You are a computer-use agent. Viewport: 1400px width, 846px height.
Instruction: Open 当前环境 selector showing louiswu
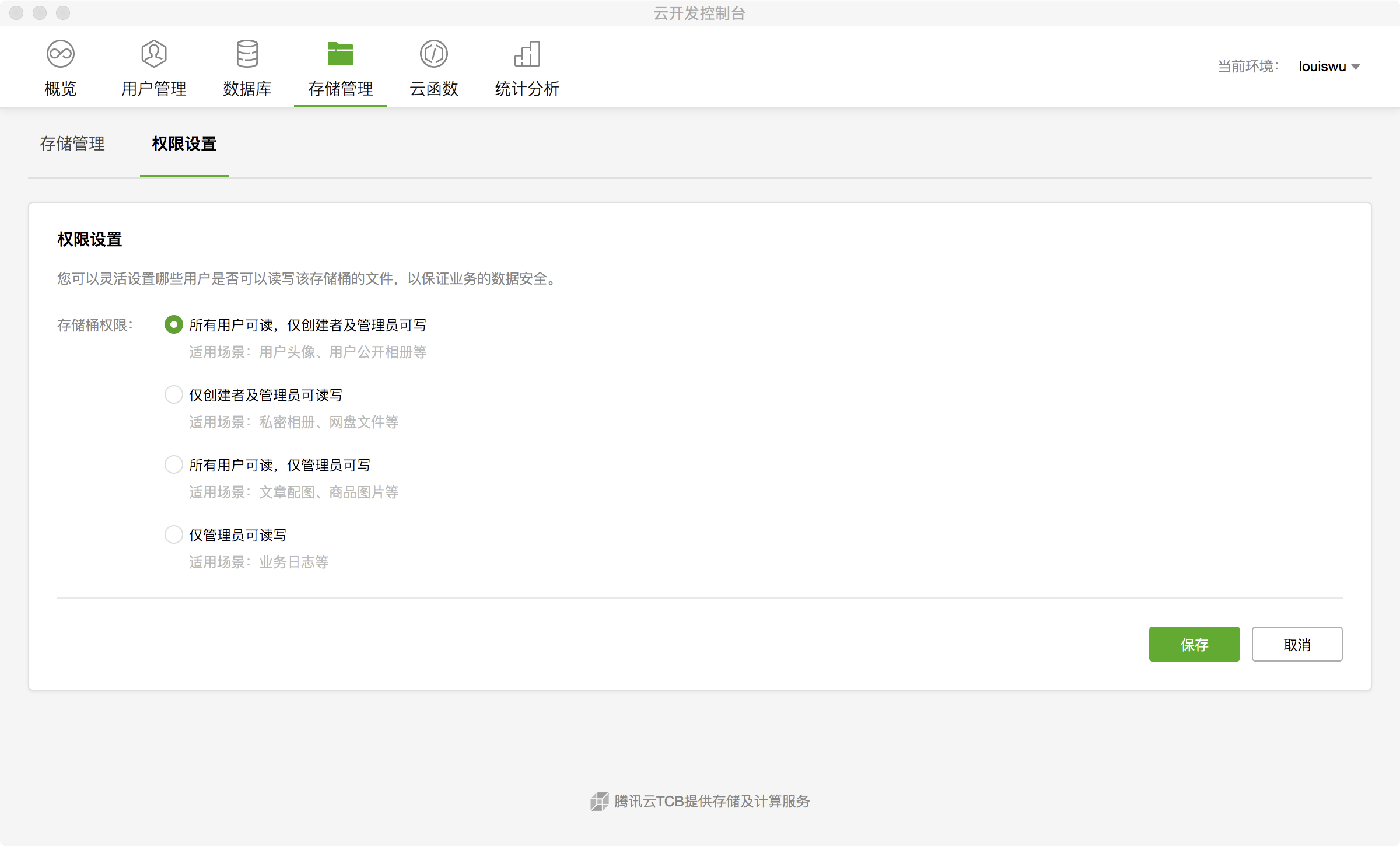pos(1322,67)
